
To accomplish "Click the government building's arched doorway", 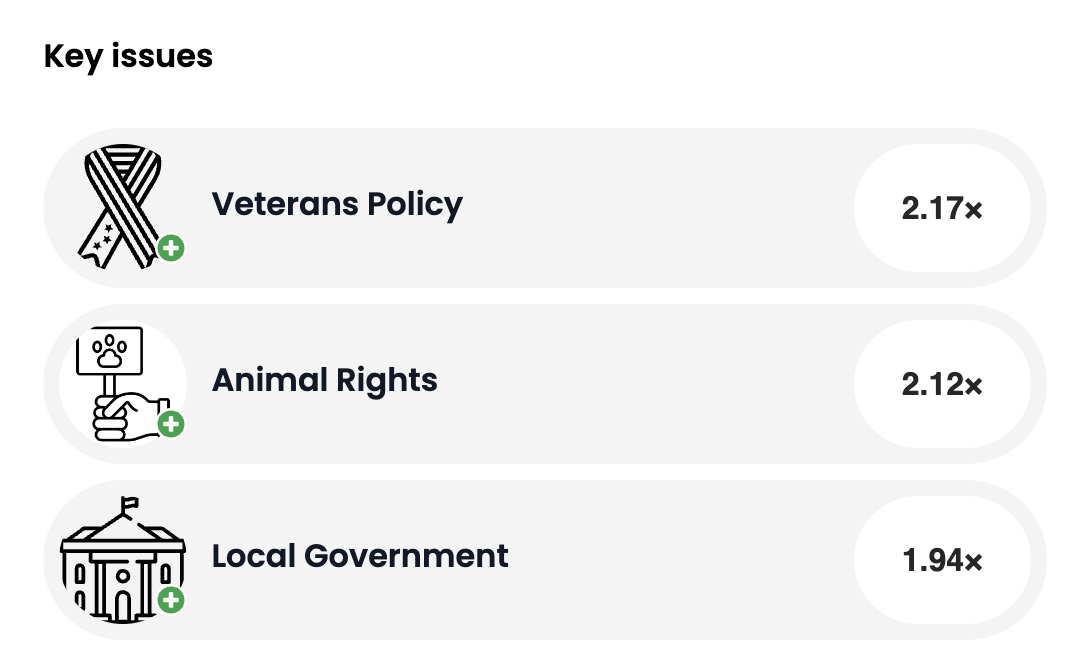I will coord(122,606).
